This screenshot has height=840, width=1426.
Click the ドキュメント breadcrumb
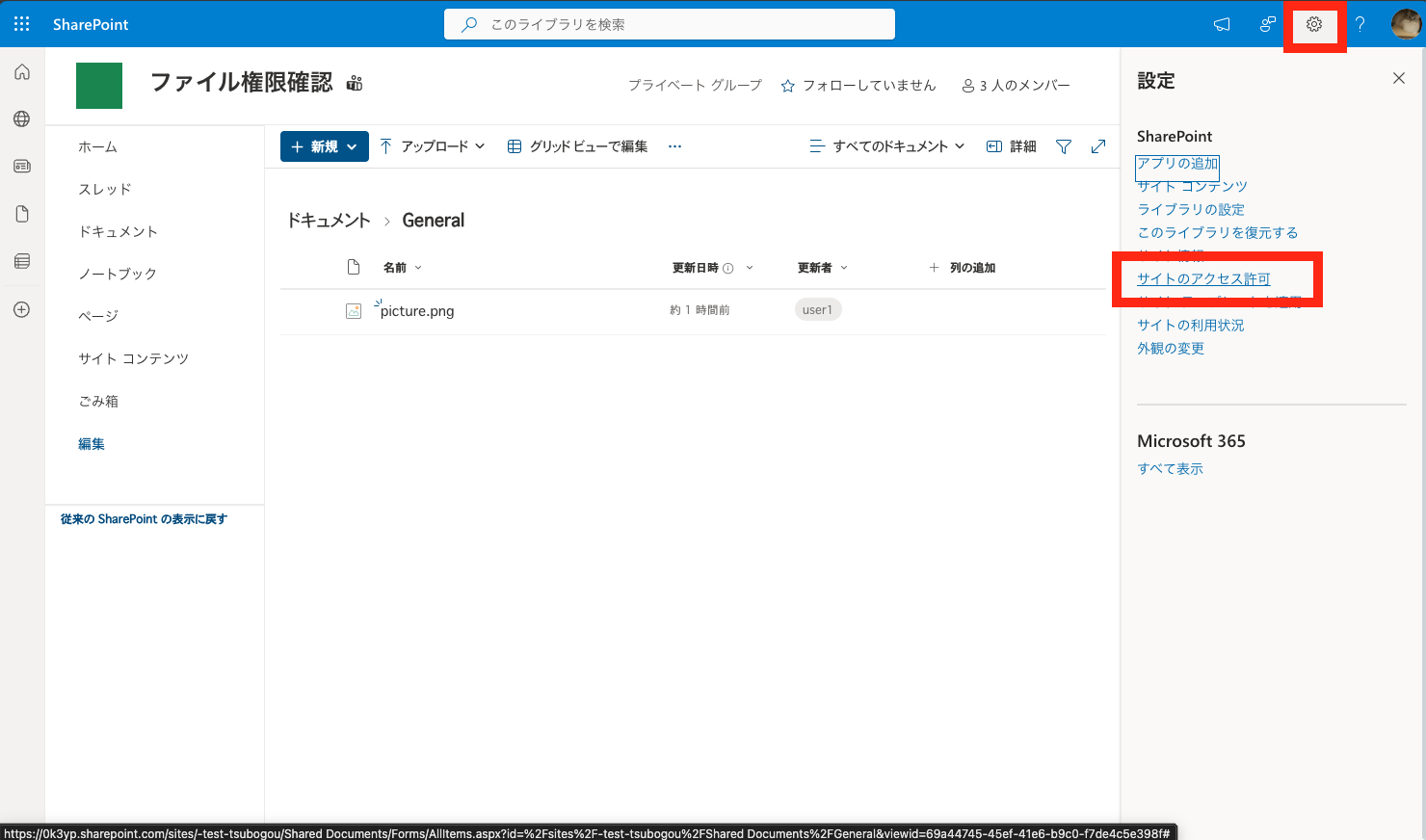[329, 221]
